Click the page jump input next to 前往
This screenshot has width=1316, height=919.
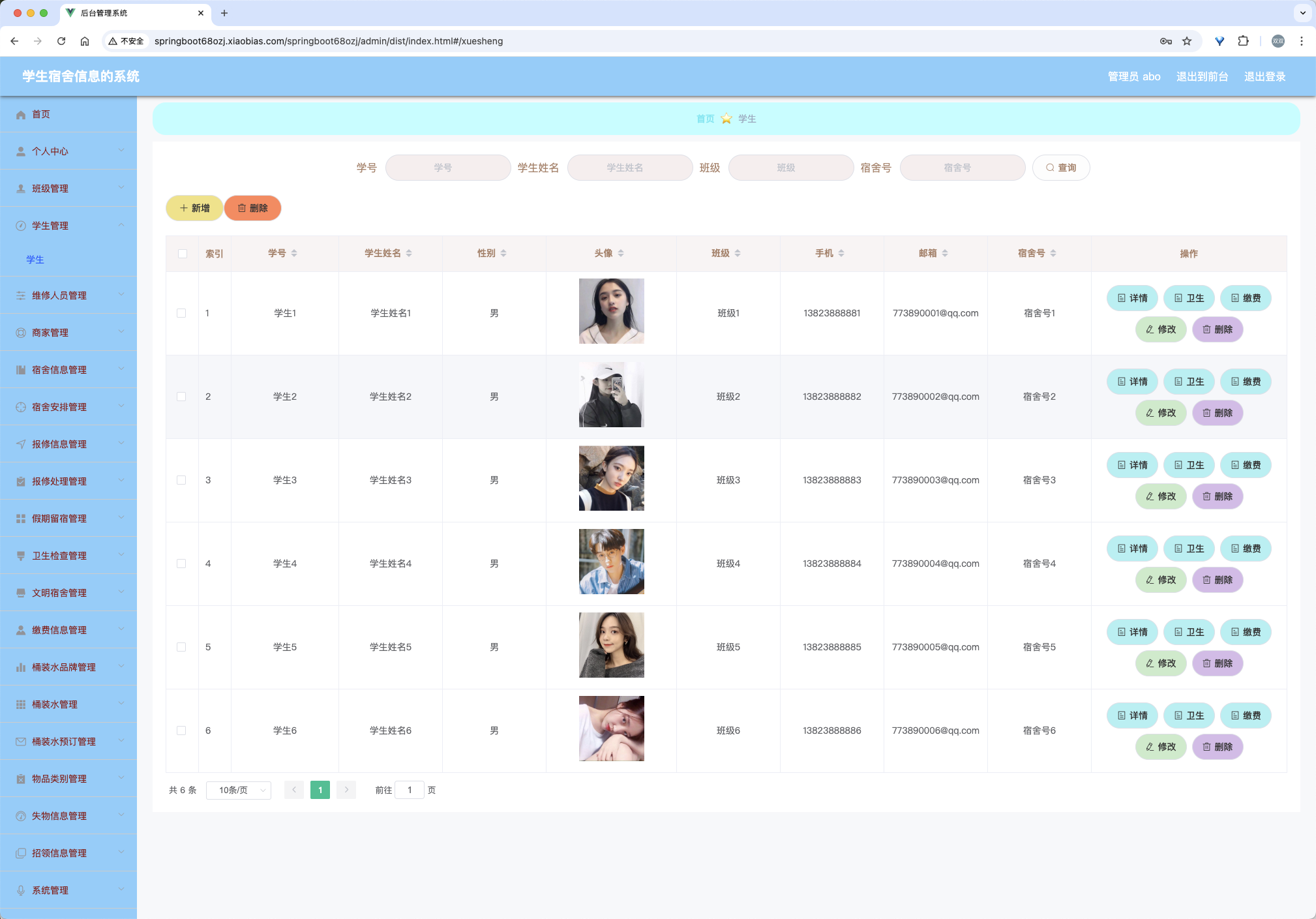click(410, 790)
